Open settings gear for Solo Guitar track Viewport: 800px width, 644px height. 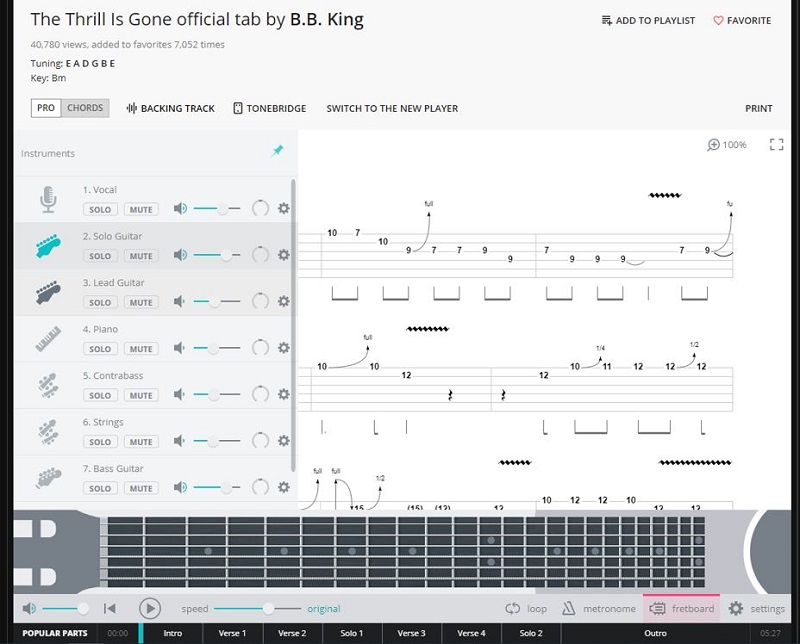(284, 255)
